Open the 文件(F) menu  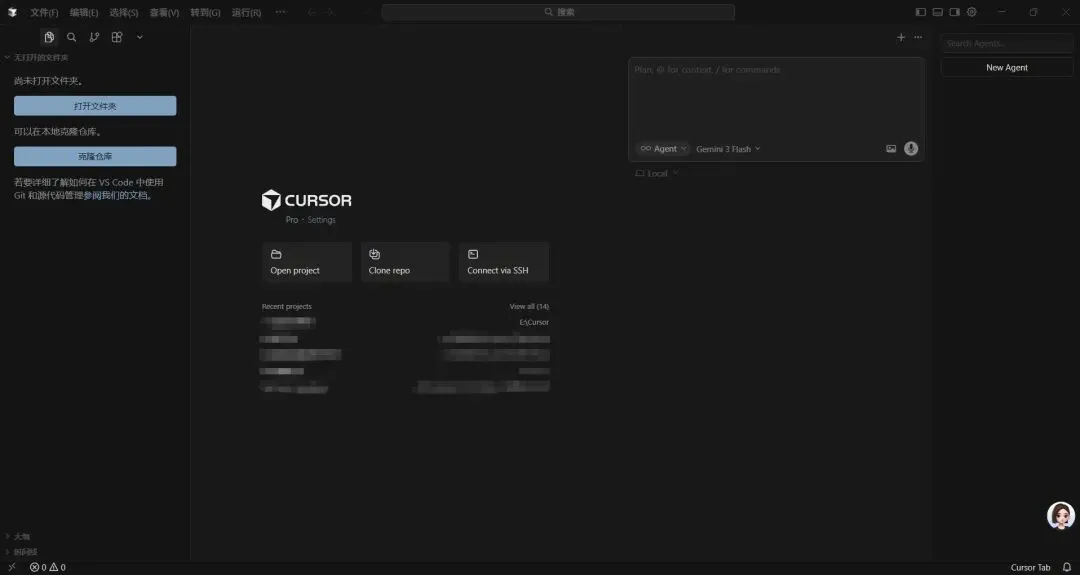coord(44,12)
